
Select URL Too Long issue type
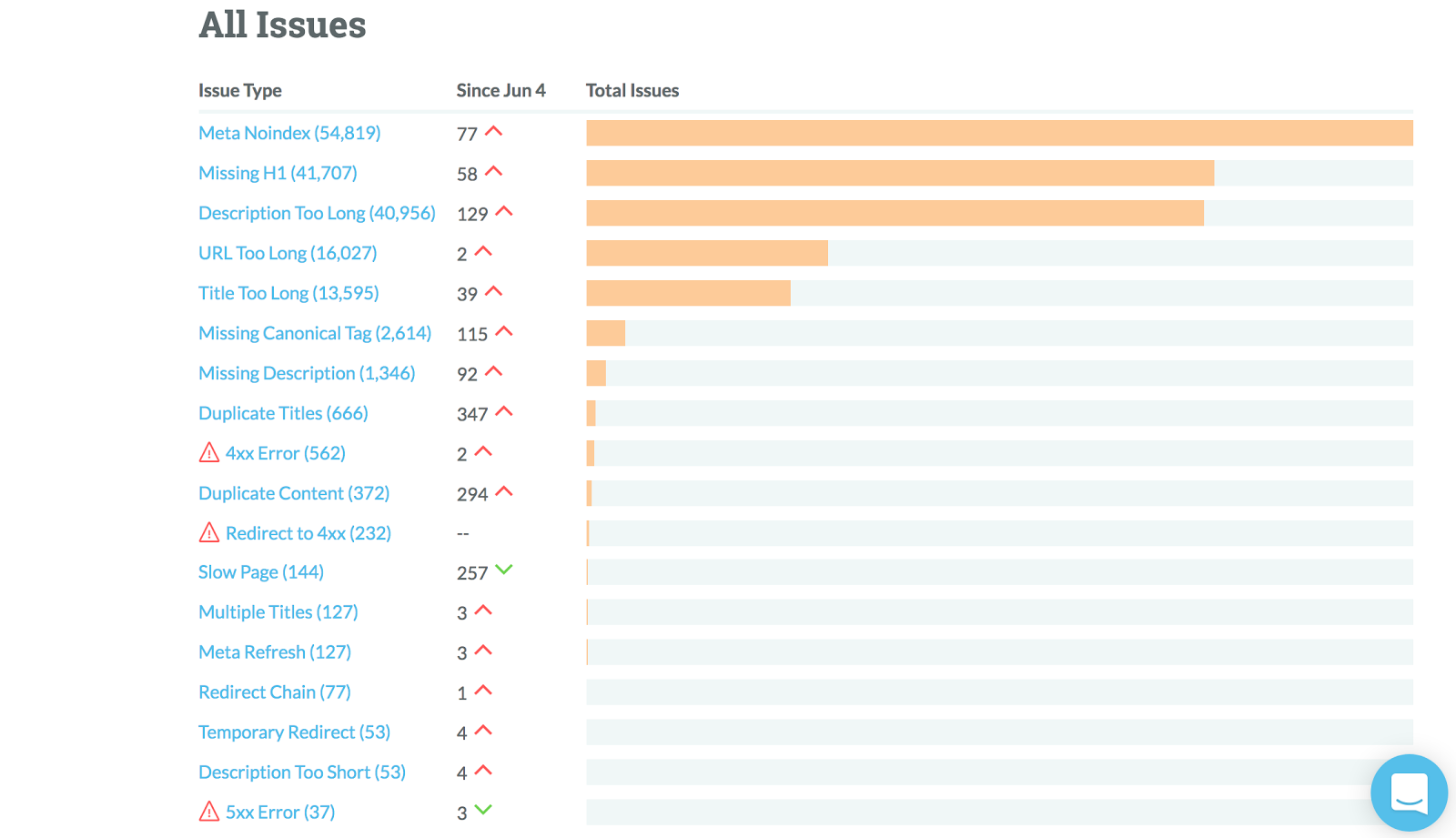tap(288, 253)
